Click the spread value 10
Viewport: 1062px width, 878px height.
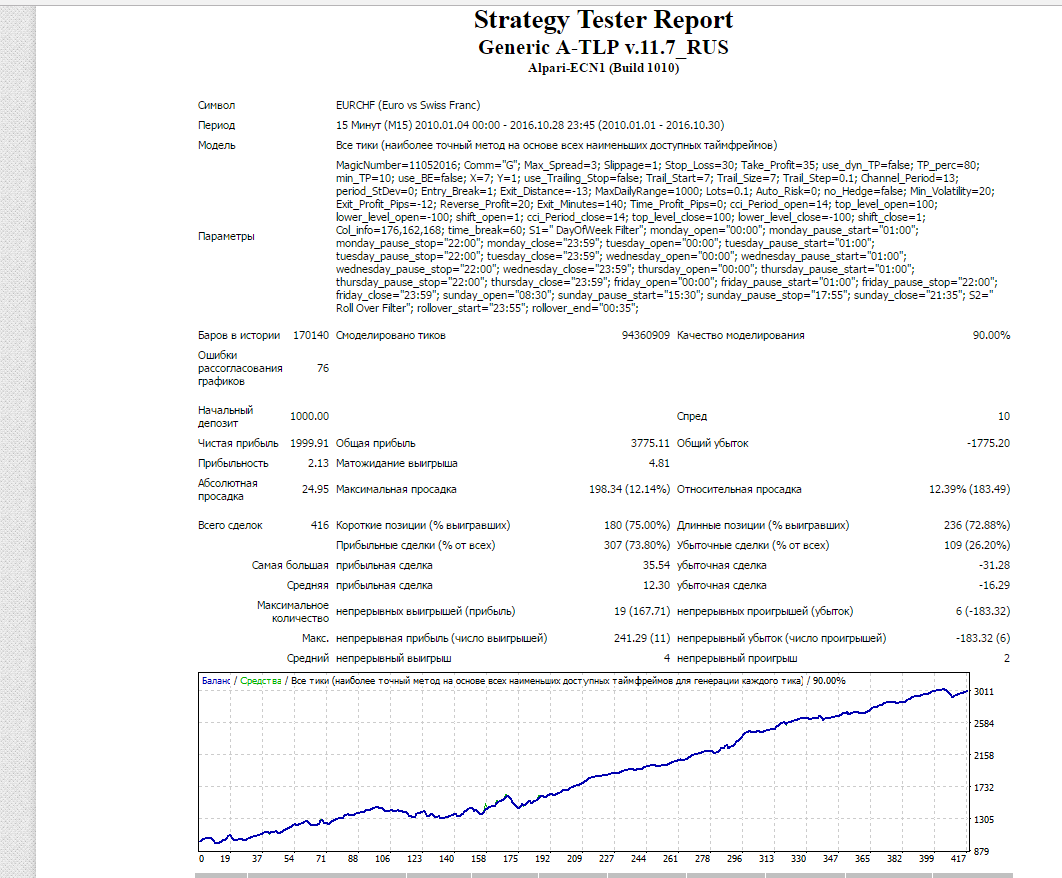[x=1004, y=417]
